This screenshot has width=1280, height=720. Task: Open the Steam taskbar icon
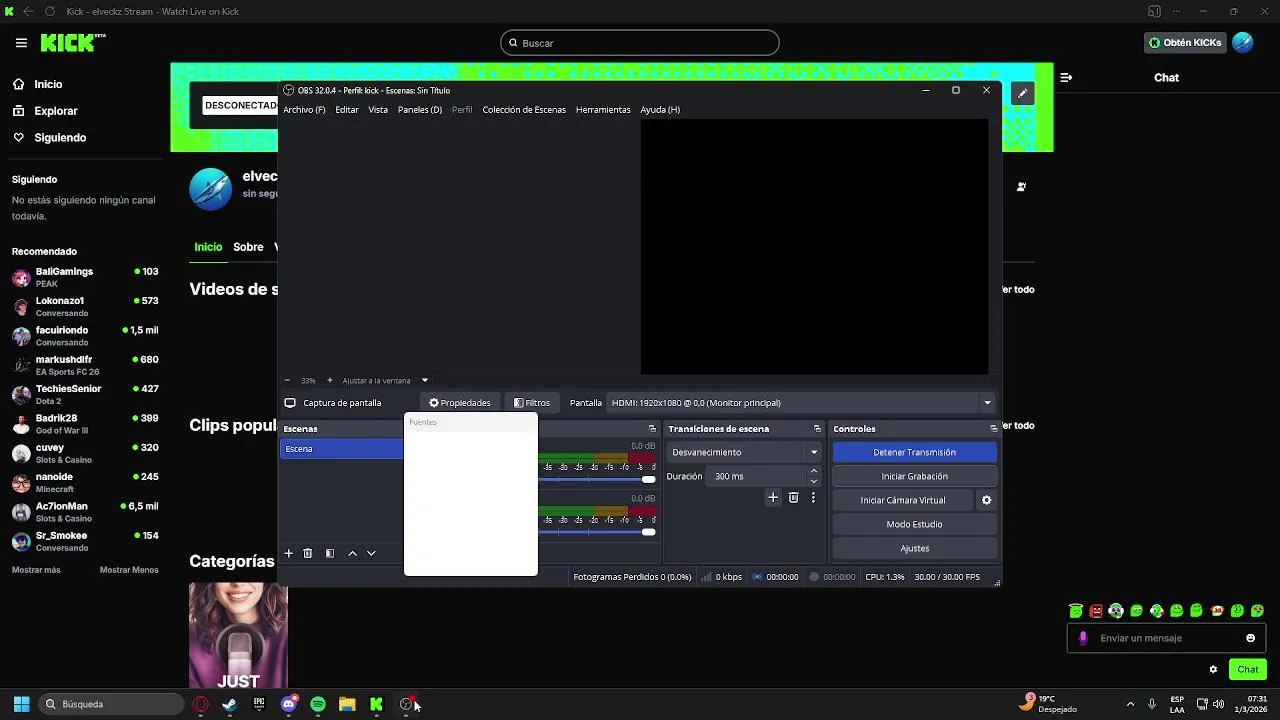(229, 704)
